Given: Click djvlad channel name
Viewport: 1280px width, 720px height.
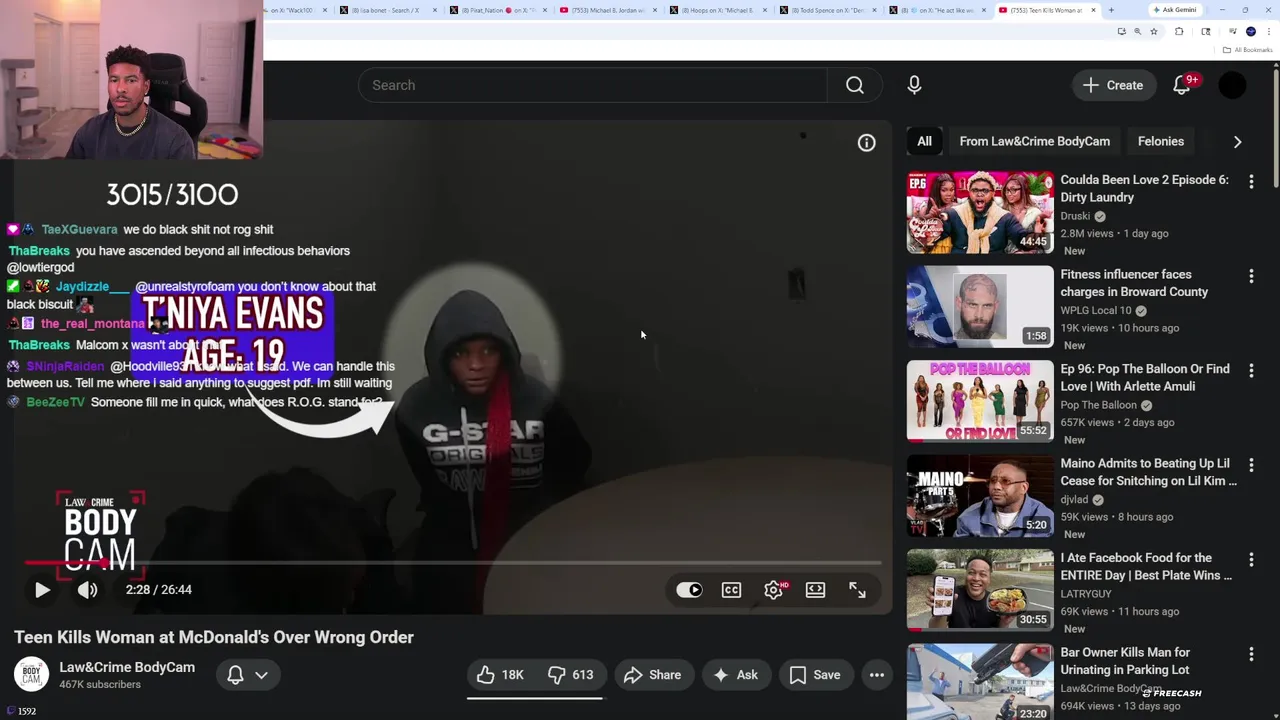Looking at the screenshot, I should (x=1074, y=499).
